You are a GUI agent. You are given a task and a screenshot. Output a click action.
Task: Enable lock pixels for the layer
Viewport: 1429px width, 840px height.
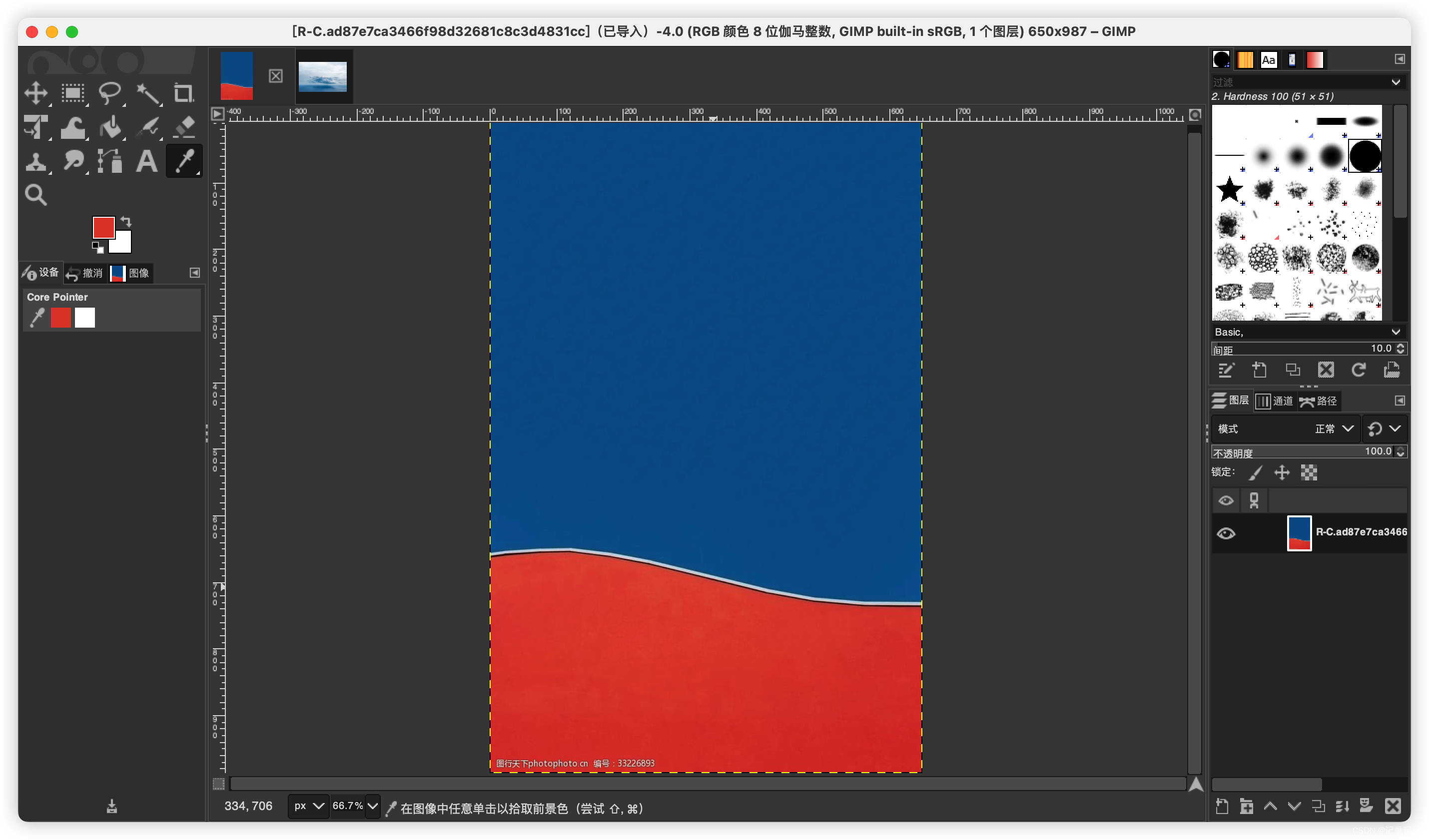click(1256, 472)
